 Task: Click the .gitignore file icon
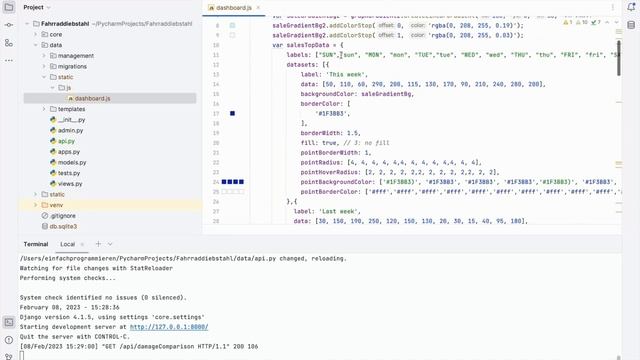[x=45, y=216]
